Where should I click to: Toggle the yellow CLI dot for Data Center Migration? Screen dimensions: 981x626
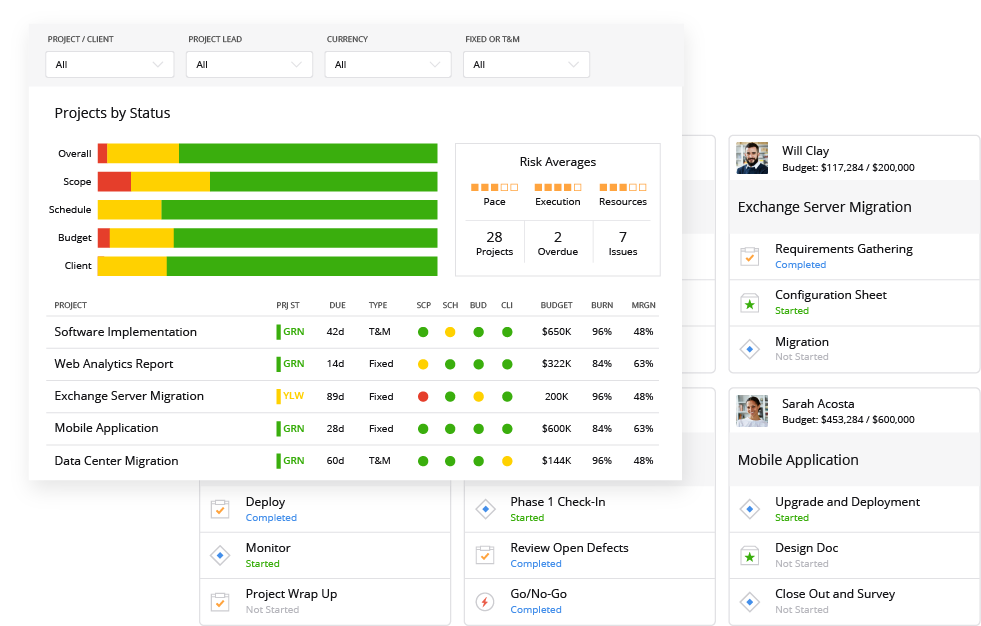coord(505,461)
